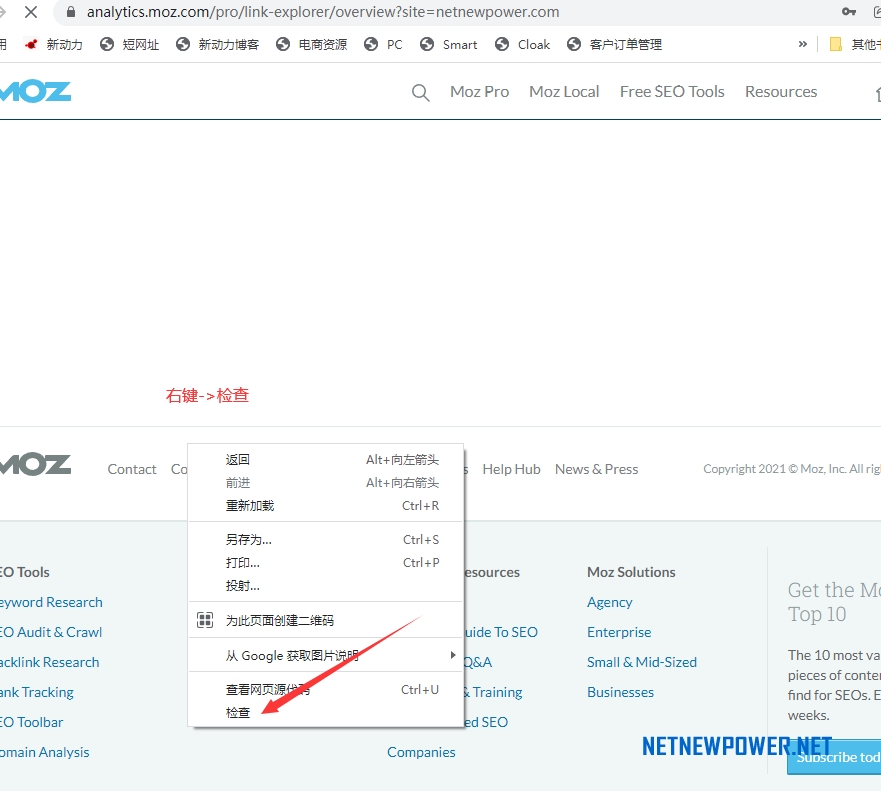
Task: Open the SEO Audit & Crawl link
Action: pos(51,632)
